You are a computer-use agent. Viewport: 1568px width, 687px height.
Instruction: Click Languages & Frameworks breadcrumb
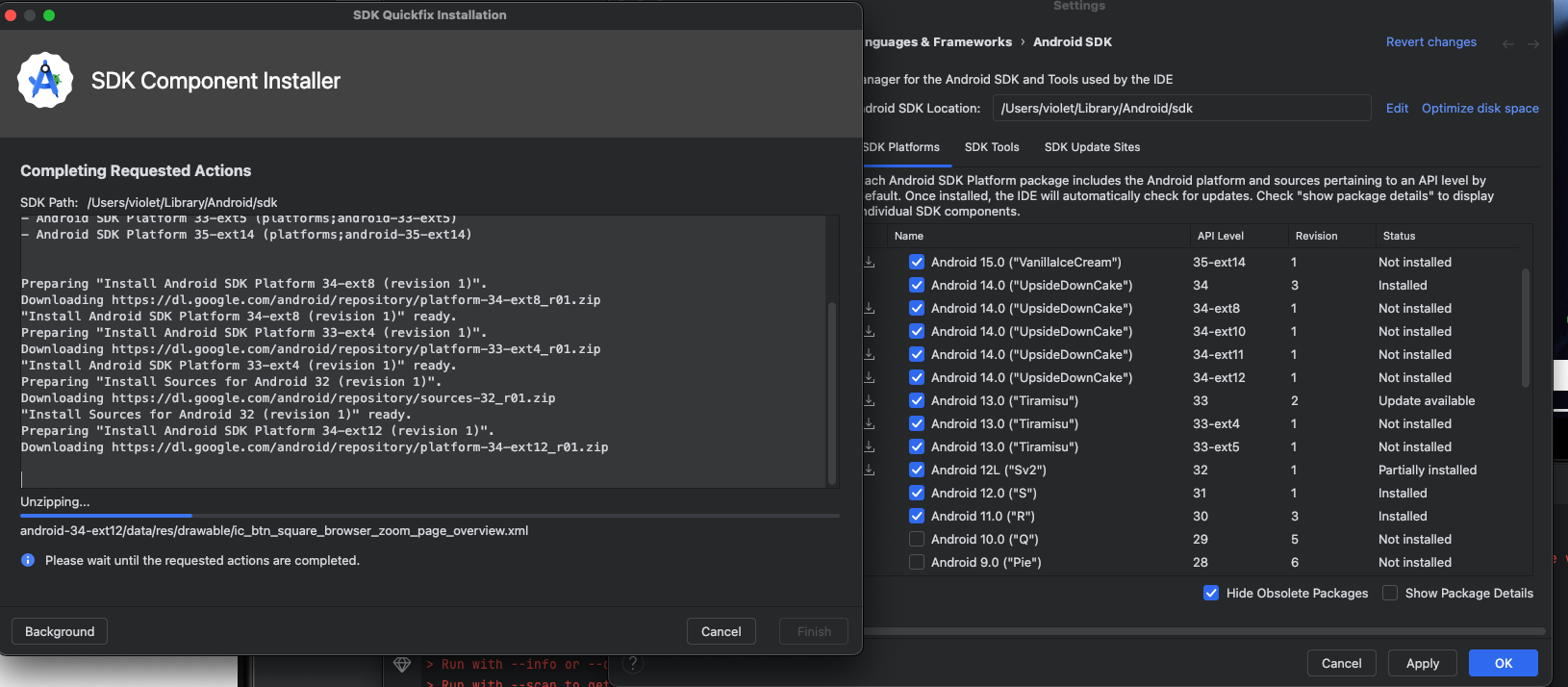938,41
